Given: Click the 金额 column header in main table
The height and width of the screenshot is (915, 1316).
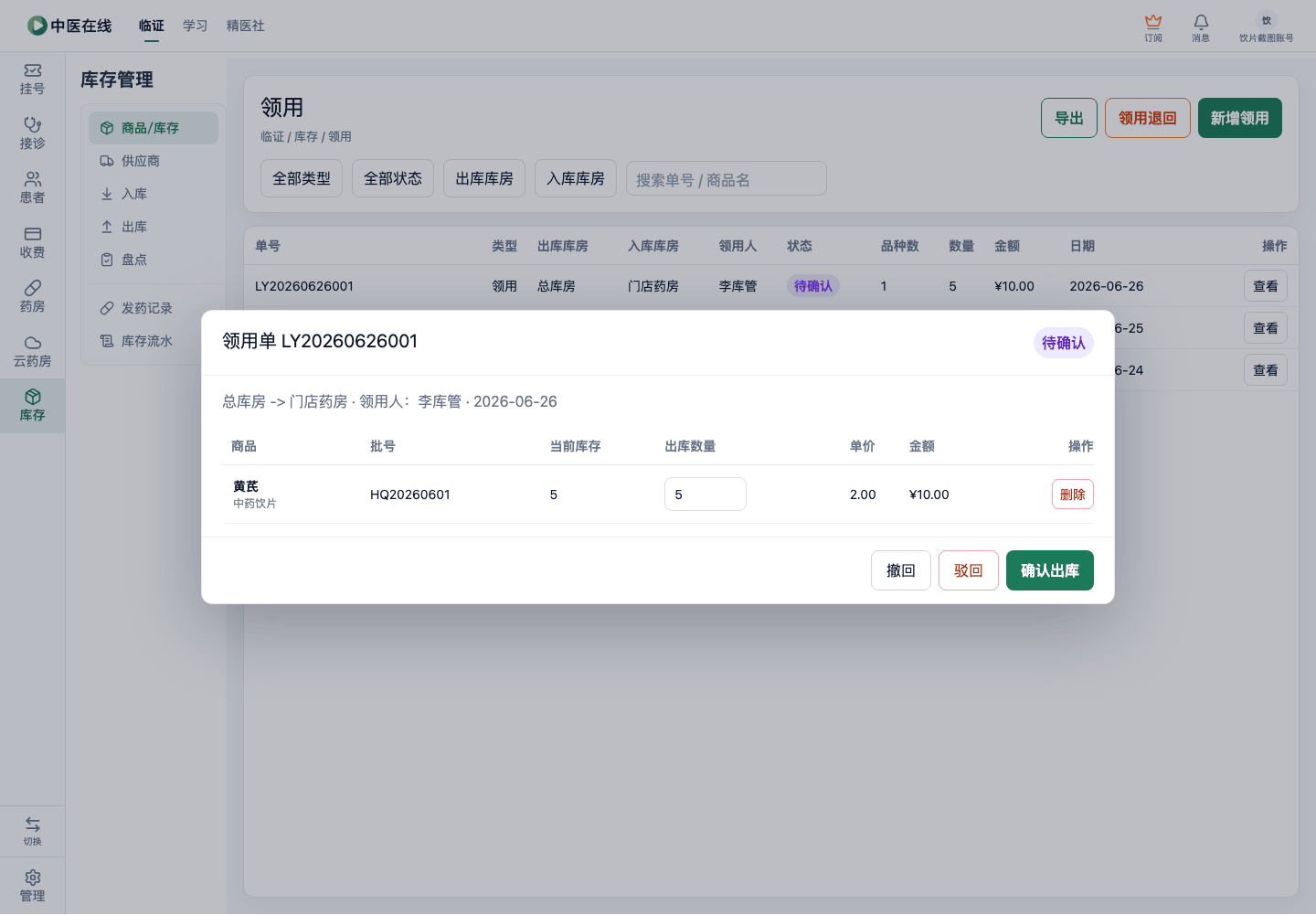Looking at the screenshot, I should [x=1007, y=246].
